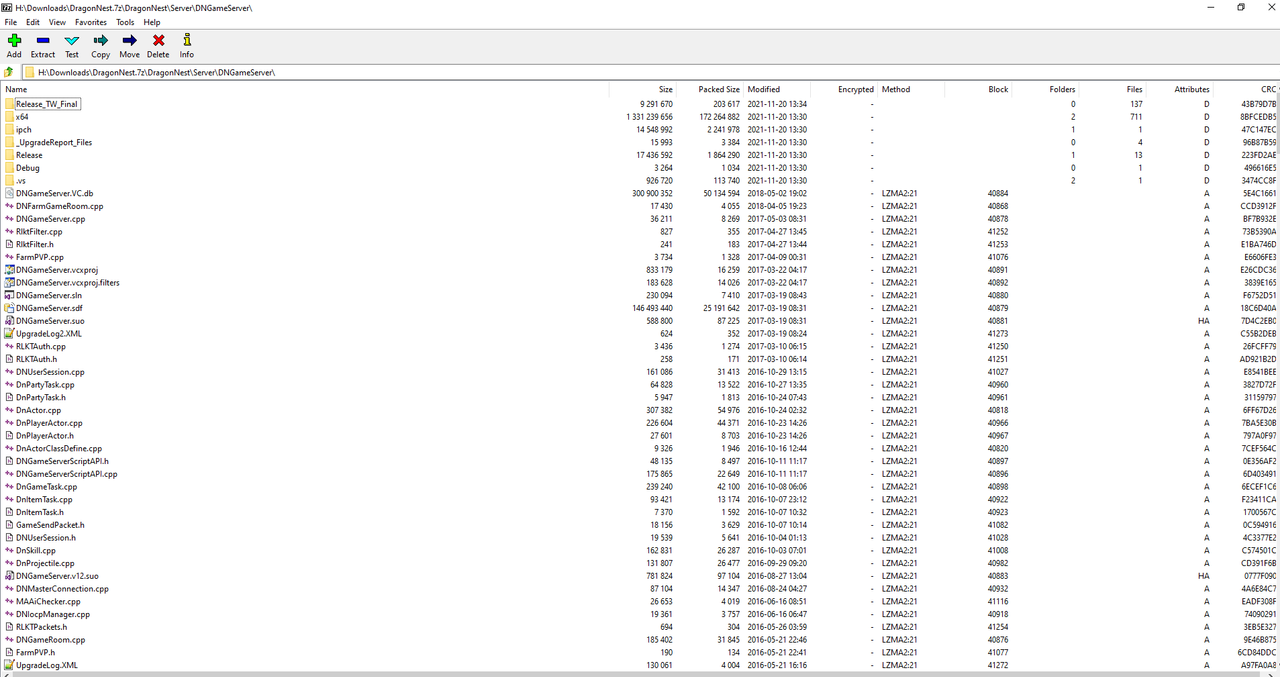The height and width of the screenshot is (677, 1280).
Task: Open the Tools menu
Action: coord(125,22)
